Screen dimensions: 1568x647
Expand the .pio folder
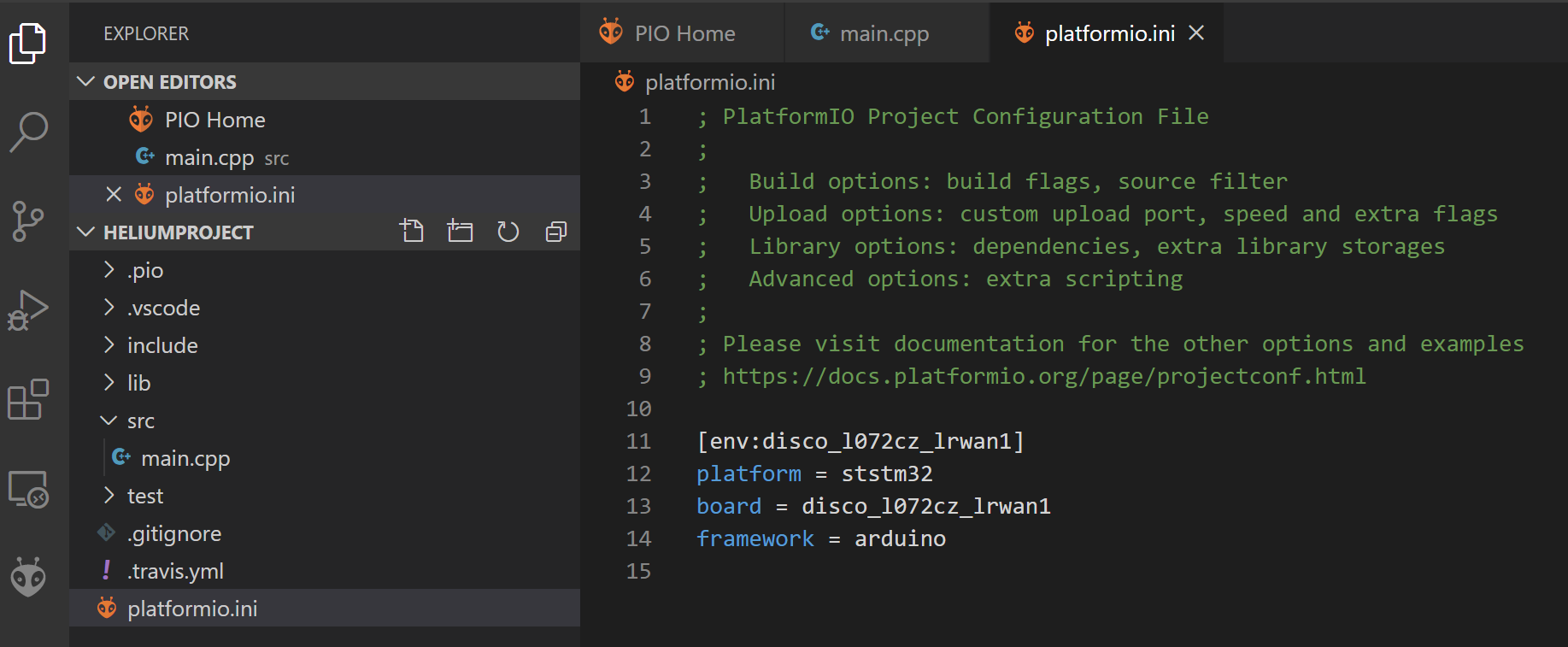click(144, 270)
